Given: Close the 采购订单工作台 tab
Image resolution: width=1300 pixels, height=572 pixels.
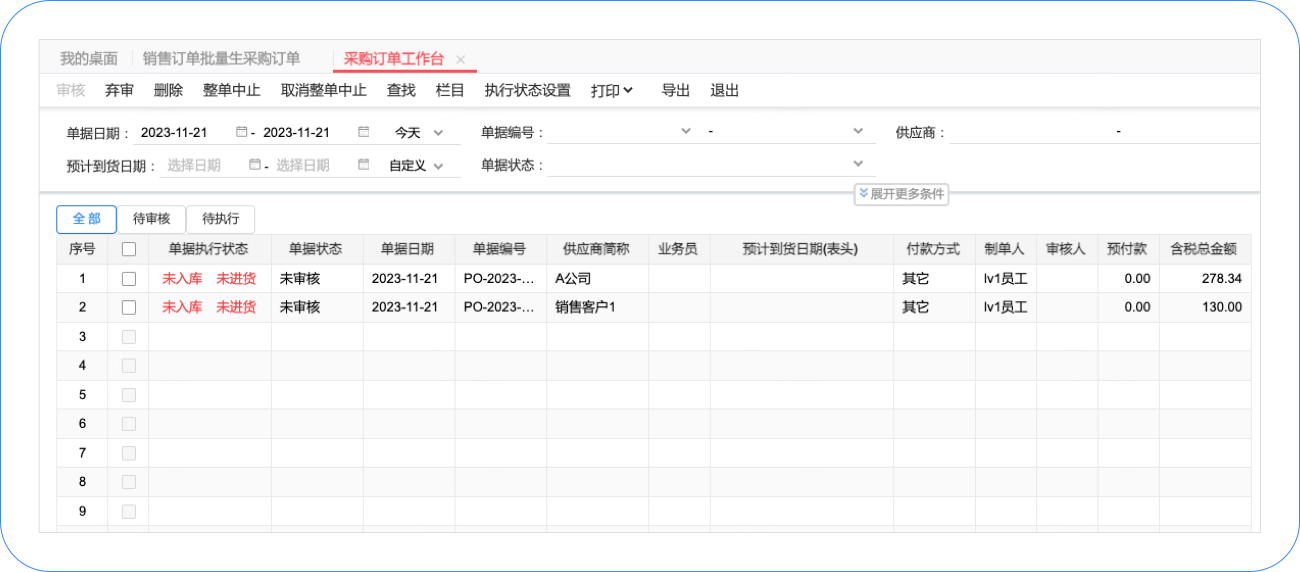Looking at the screenshot, I should point(460,59).
